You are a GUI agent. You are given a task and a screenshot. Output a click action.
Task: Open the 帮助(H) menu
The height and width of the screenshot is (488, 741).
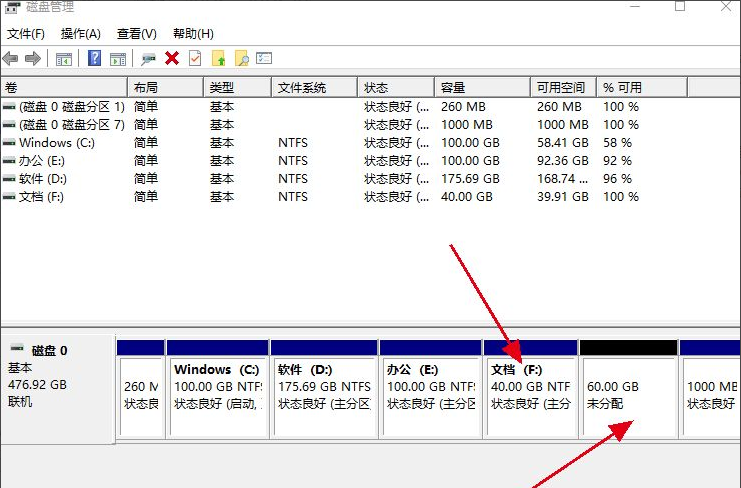pos(192,34)
